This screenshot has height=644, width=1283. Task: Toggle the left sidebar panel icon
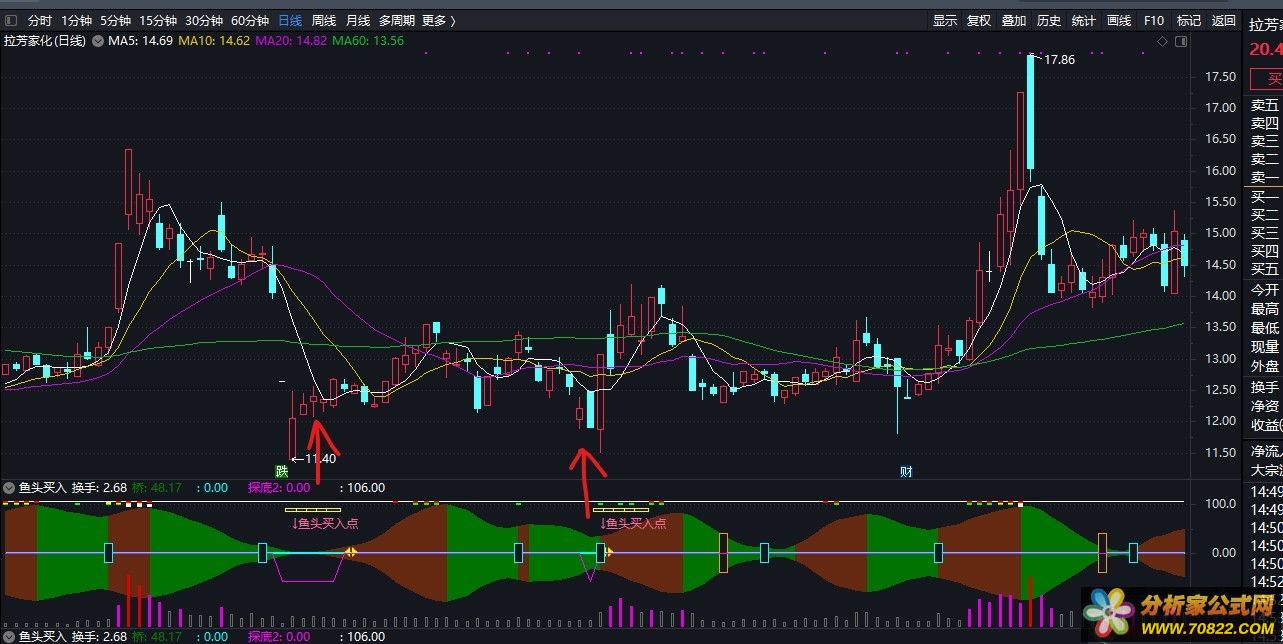(10, 20)
